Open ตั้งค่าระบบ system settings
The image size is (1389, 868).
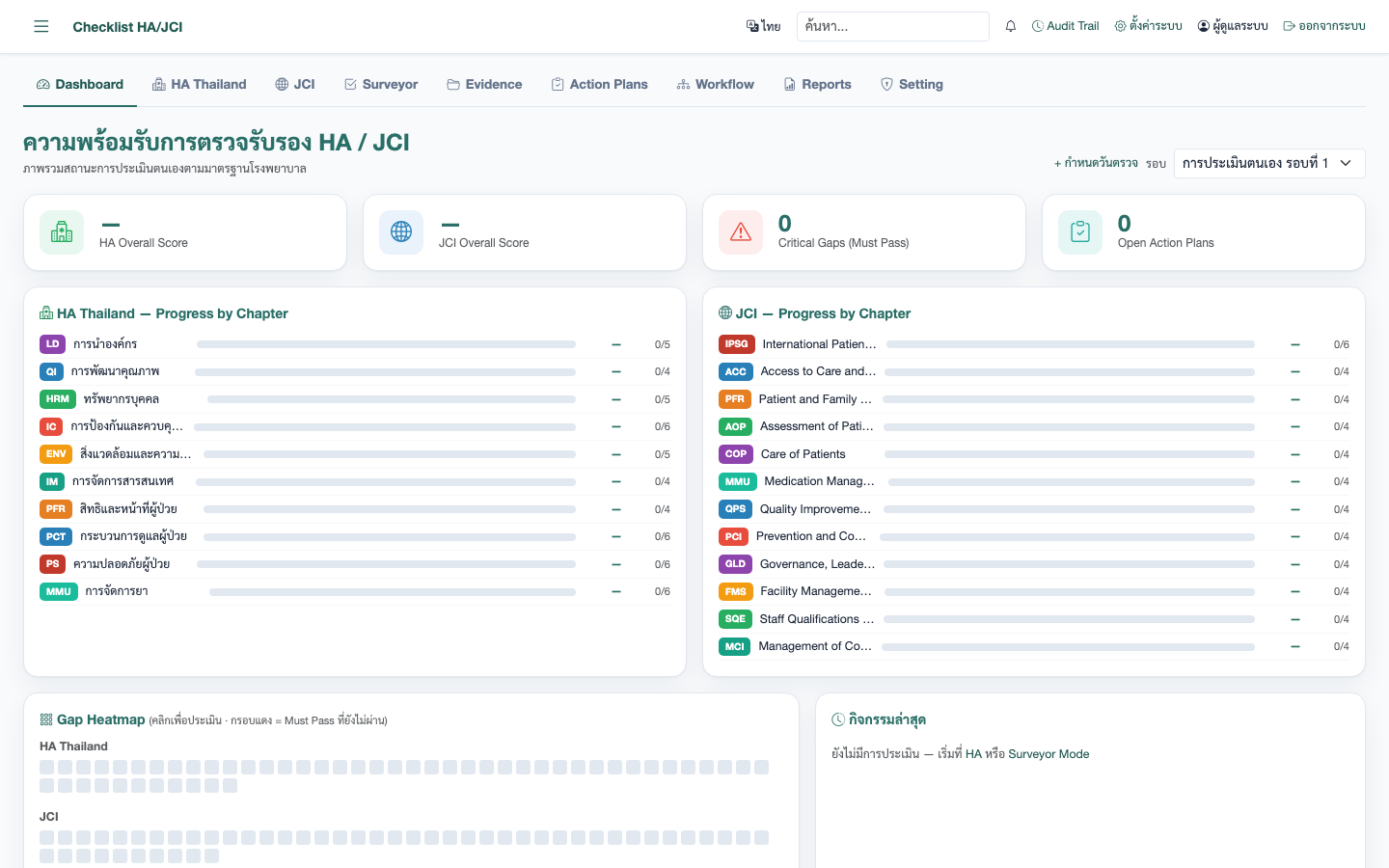click(1148, 26)
